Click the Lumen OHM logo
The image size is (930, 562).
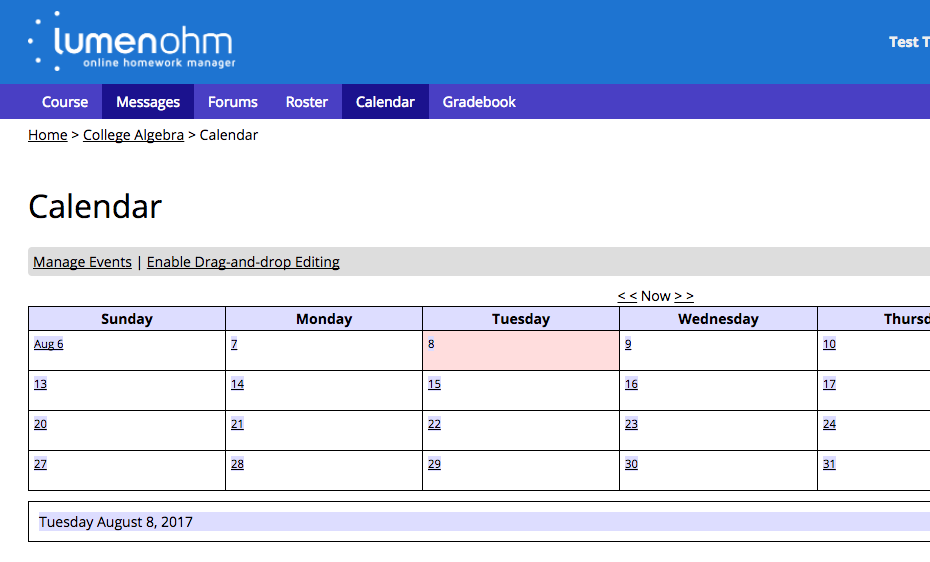click(132, 43)
